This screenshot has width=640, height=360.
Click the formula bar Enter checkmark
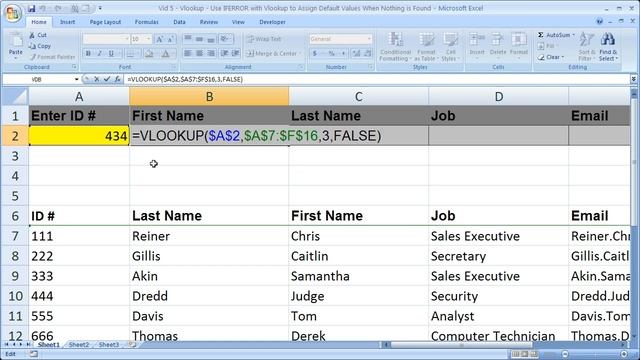click(107, 79)
